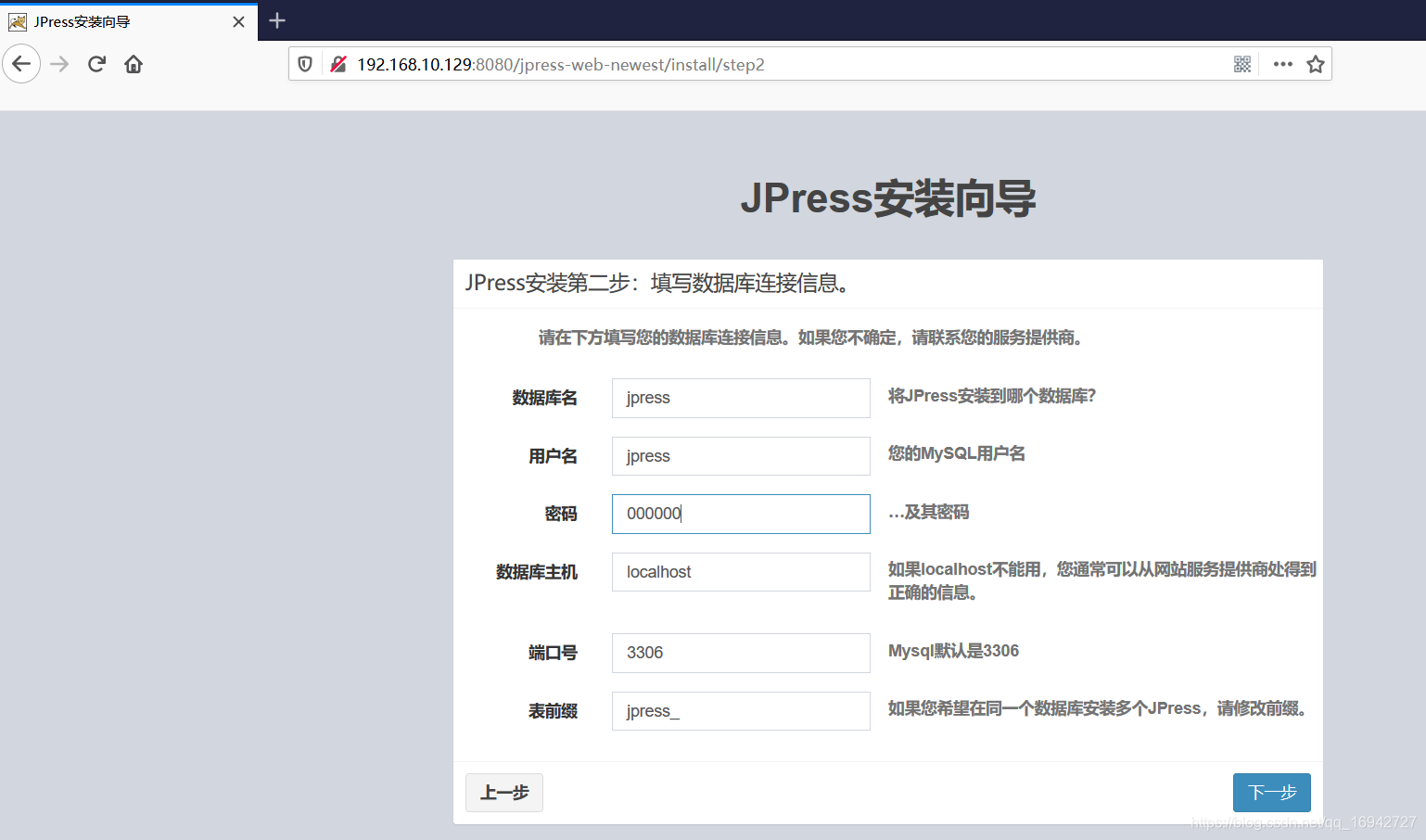This screenshot has height=840, width=1426.
Task: Click the QR code icon in address bar
Action: coord(1242,64)
